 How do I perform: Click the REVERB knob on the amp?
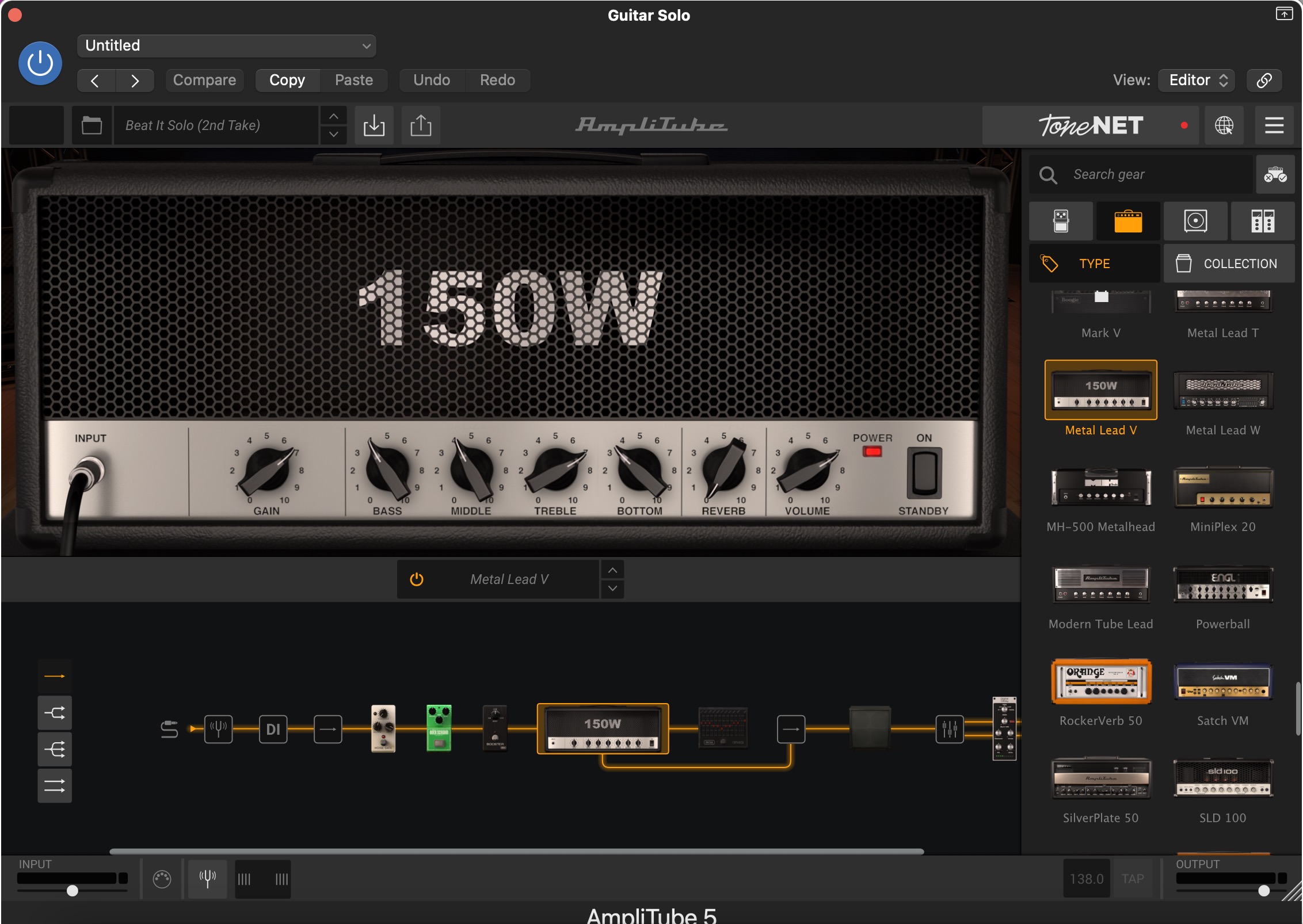[723, 470]
